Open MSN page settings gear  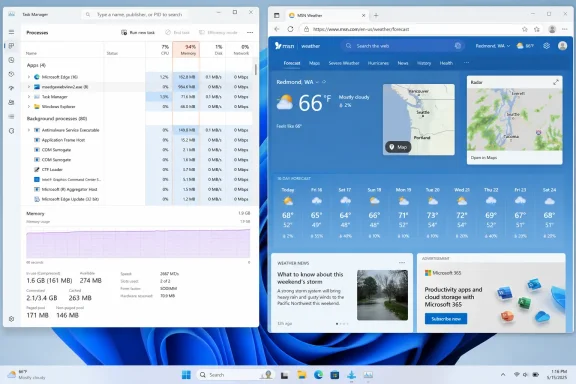[547, 46]
